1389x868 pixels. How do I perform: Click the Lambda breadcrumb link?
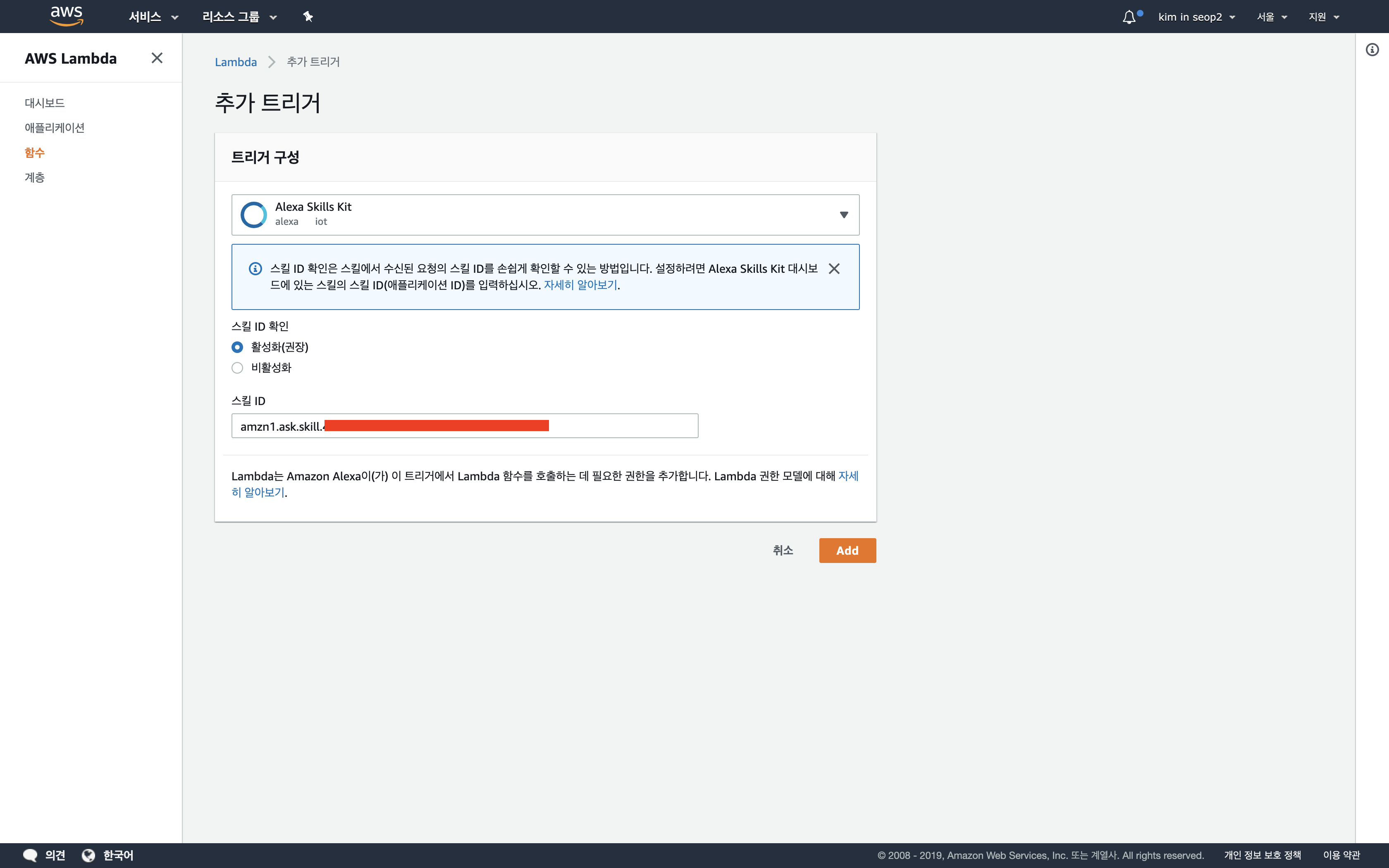coord(236,62)
